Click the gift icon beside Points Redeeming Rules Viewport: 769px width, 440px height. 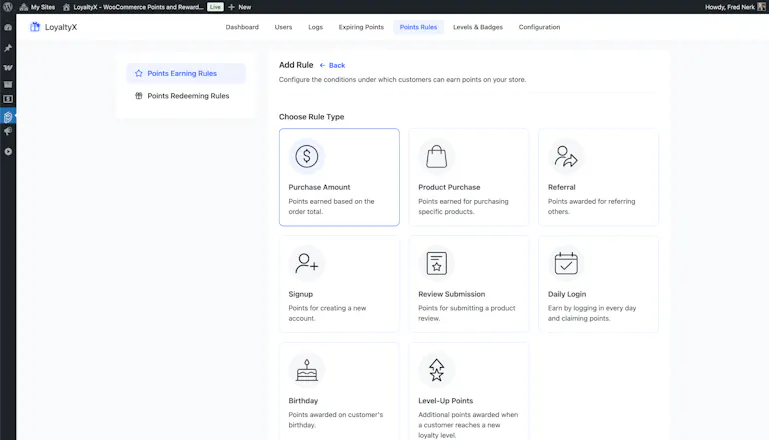139,96
